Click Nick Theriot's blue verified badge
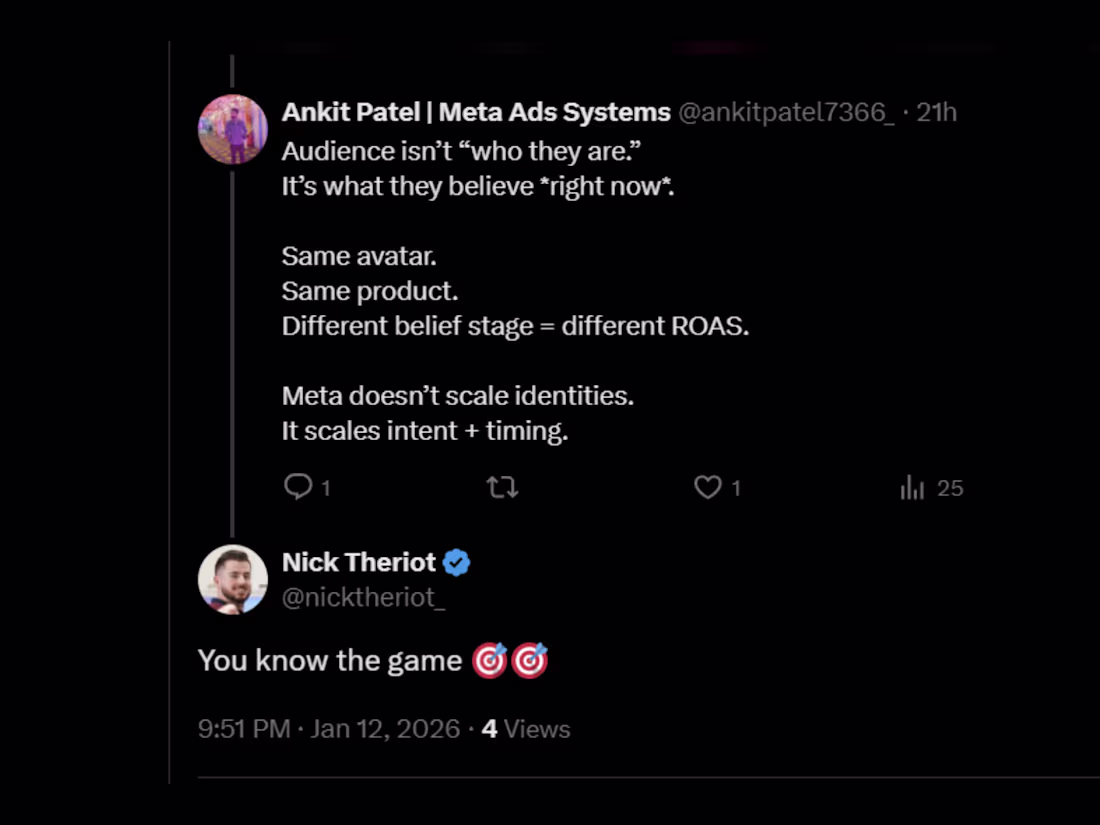This screenshot has width=1100, height=825. (x=457, y=563)
